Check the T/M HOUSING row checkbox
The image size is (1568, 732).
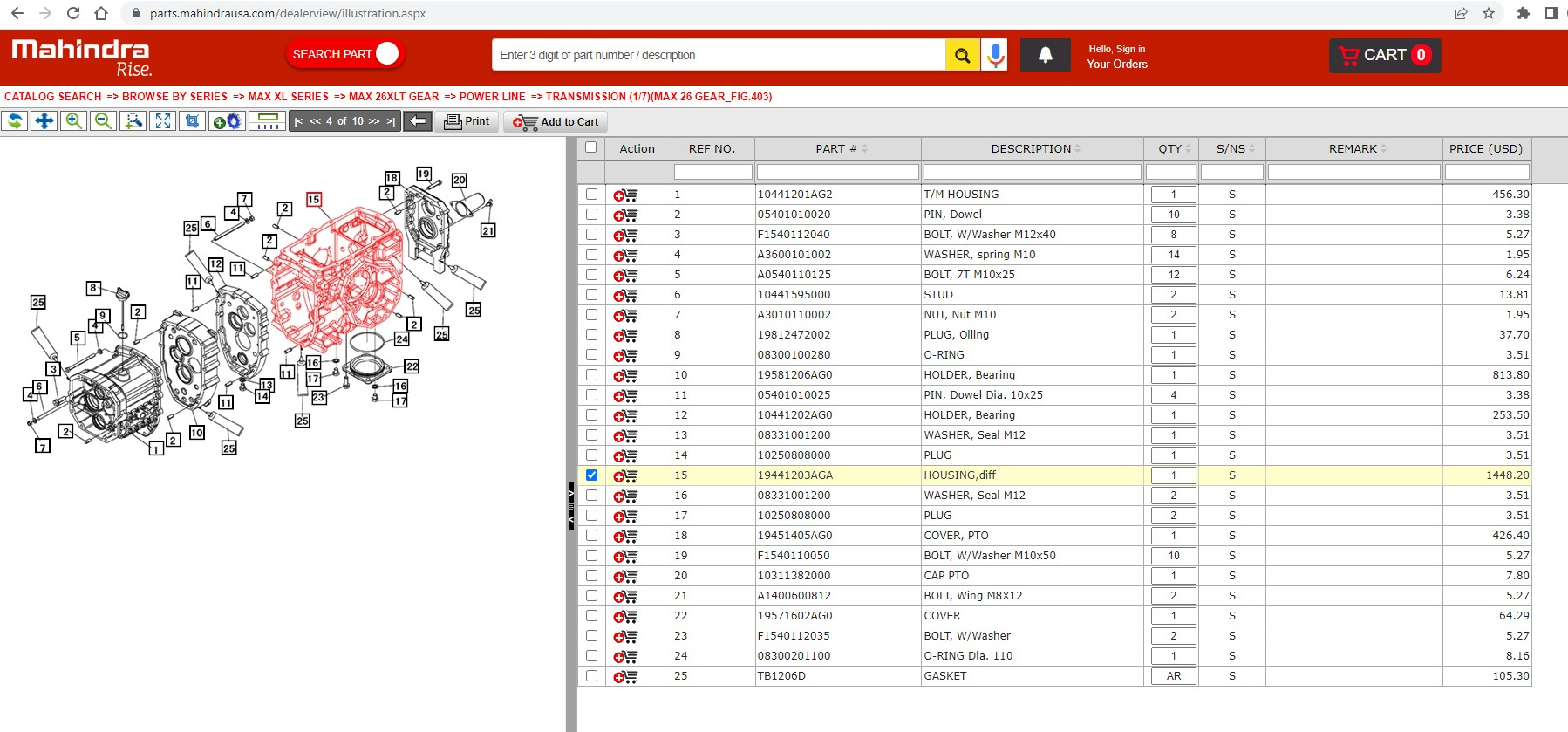click(591, 195)
